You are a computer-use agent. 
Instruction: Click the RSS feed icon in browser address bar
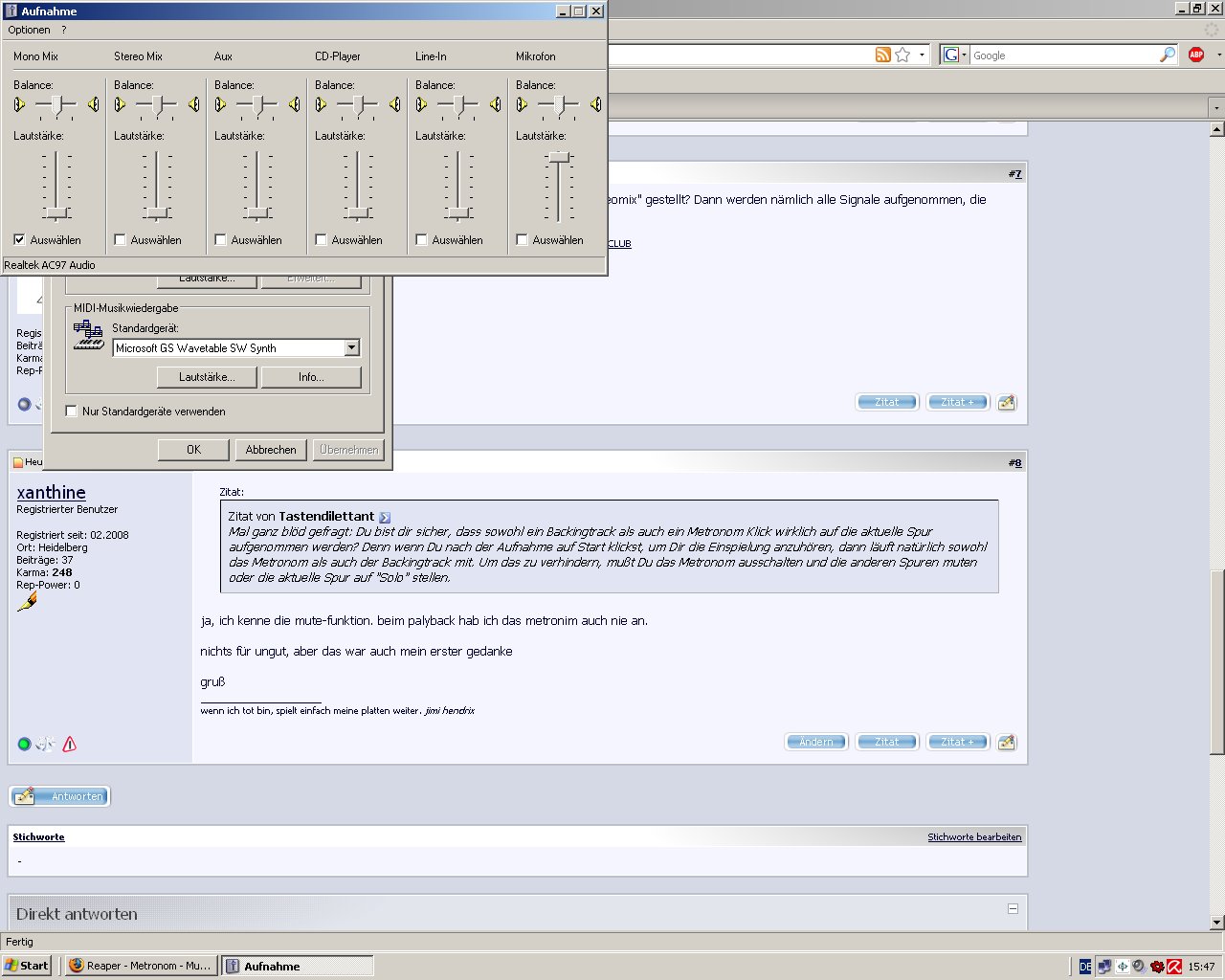(x=883, y=55)
